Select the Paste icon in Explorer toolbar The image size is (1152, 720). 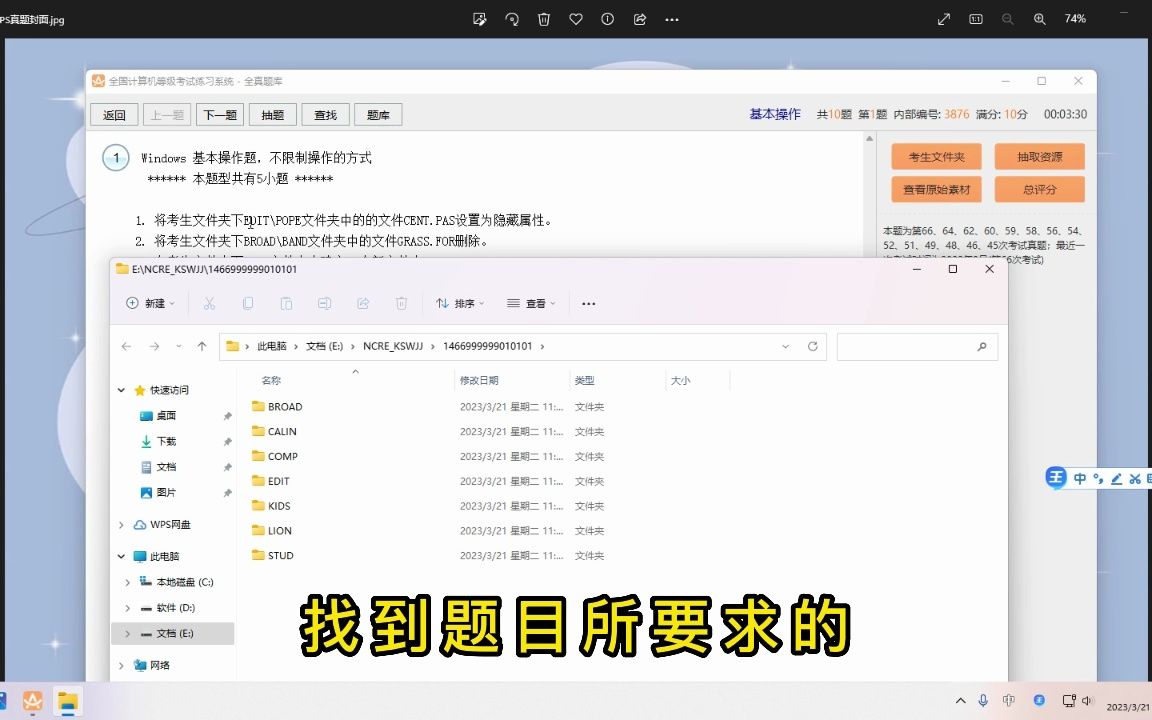coord(286,302)
